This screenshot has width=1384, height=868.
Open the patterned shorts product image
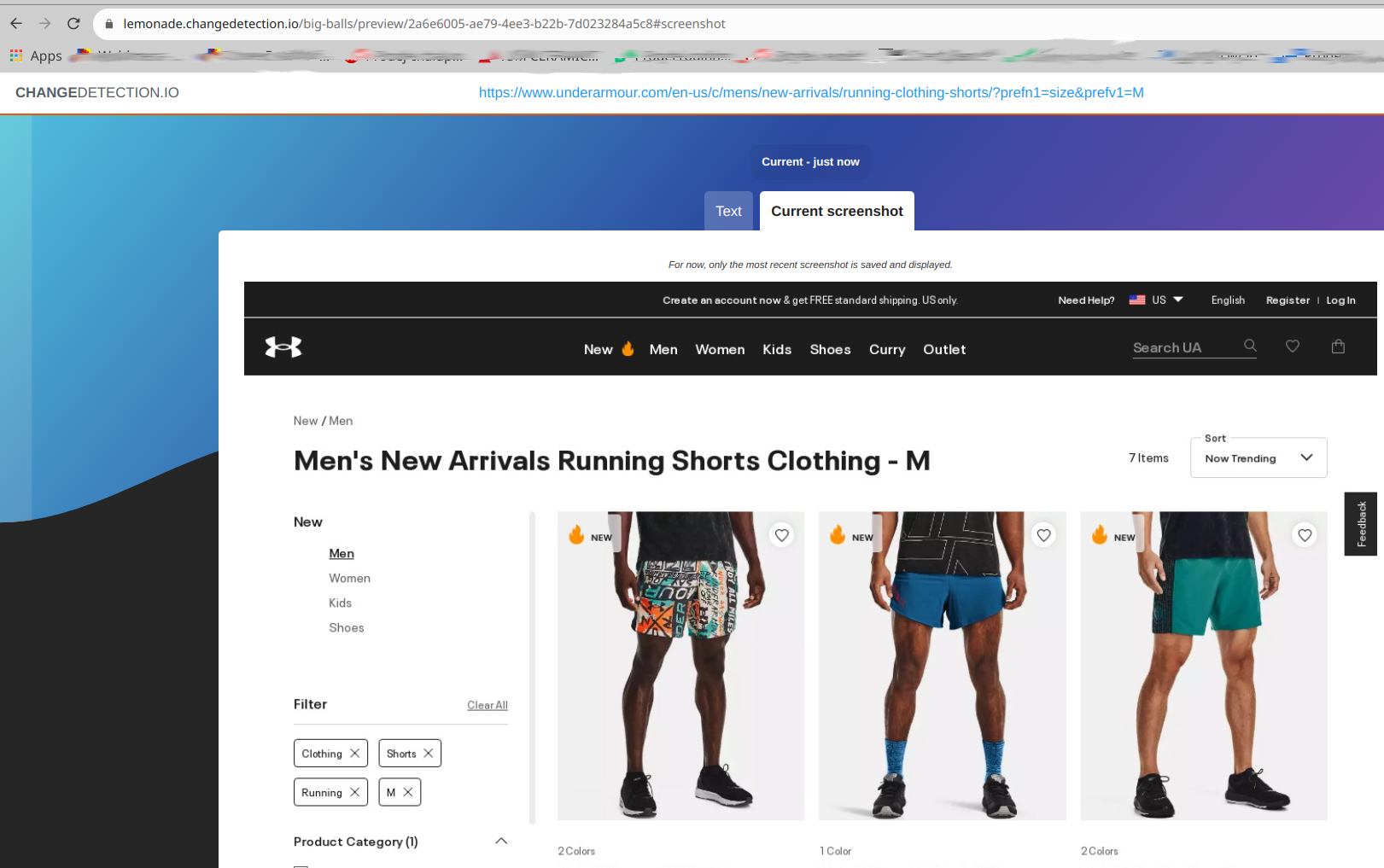[x=680, y=666]
